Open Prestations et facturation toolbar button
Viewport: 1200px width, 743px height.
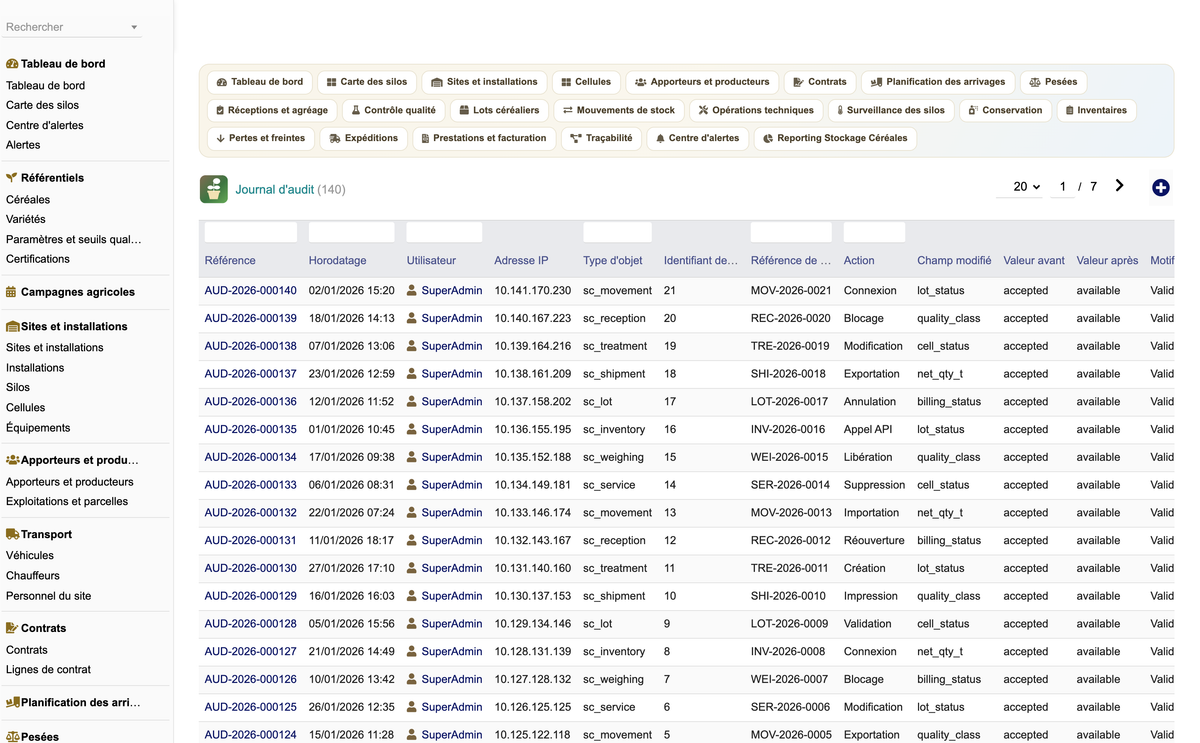click(483, 138)
